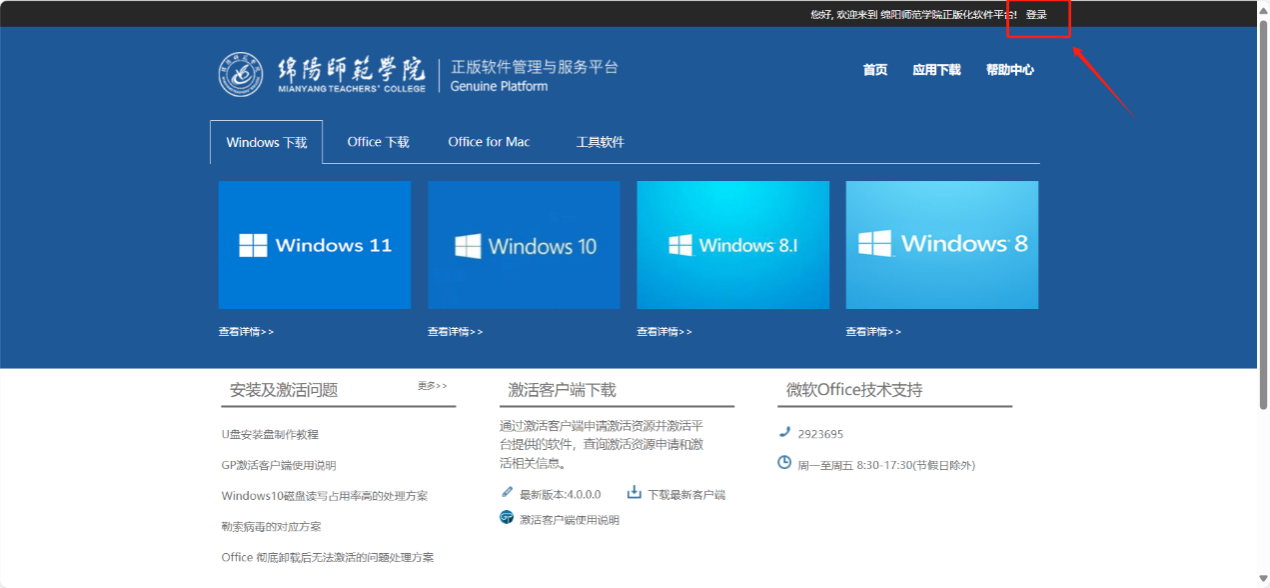Select the Windows 8.1 tile
1270x588 pixels.
[x=733, y=245]
